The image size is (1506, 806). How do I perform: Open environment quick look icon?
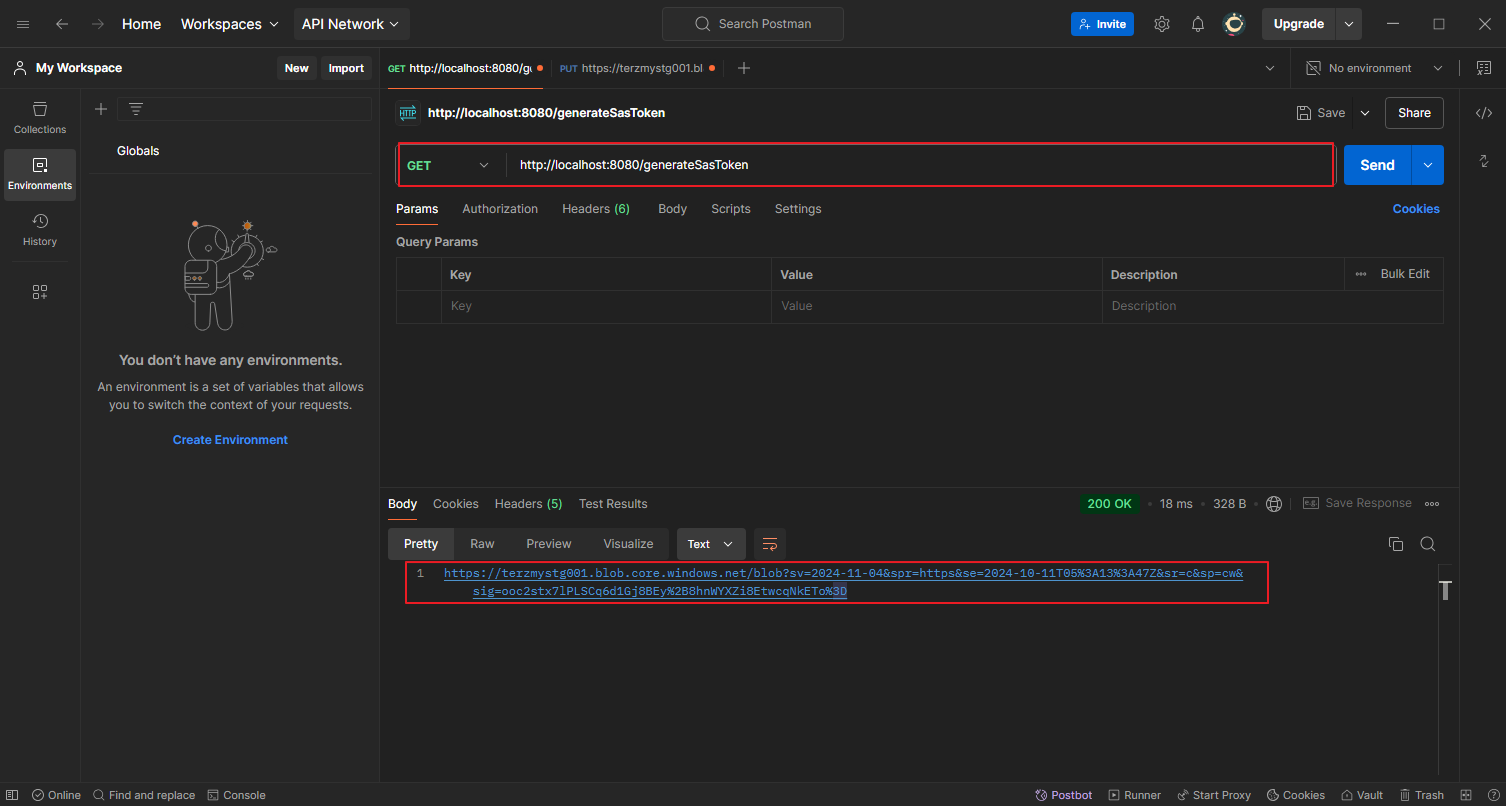[1483, 68]
